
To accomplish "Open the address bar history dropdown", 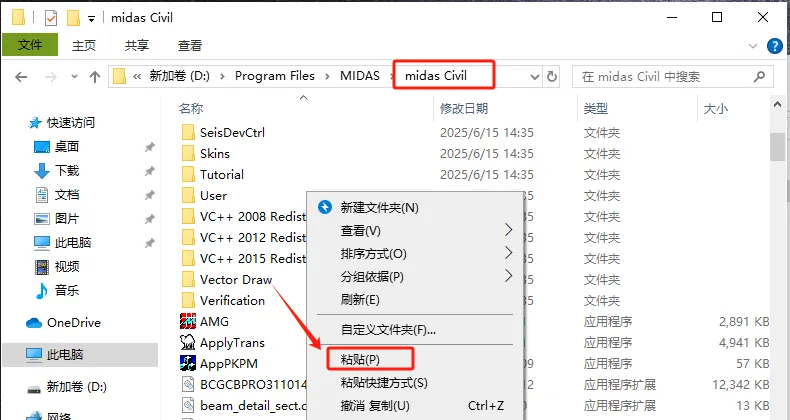I will pos(535,77).
